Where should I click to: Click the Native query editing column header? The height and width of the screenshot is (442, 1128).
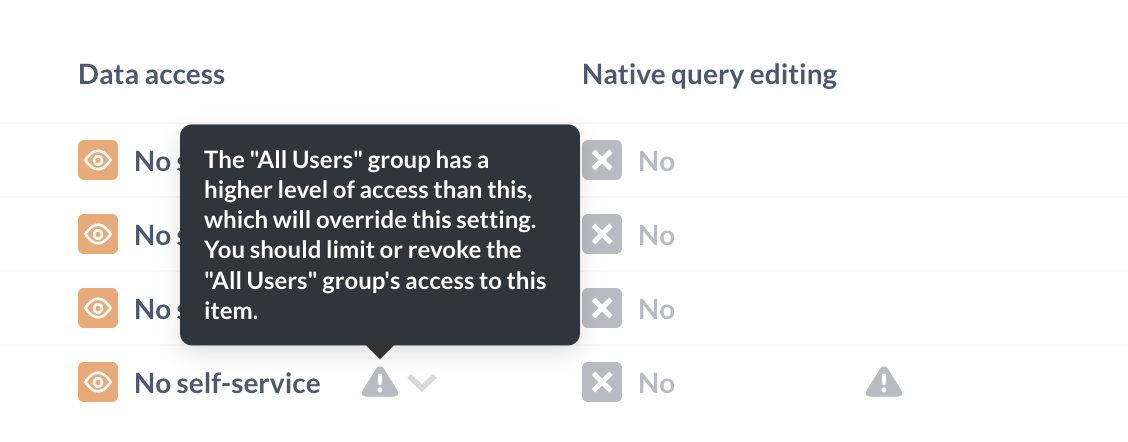pyautogui.click(x=709, y=74)
